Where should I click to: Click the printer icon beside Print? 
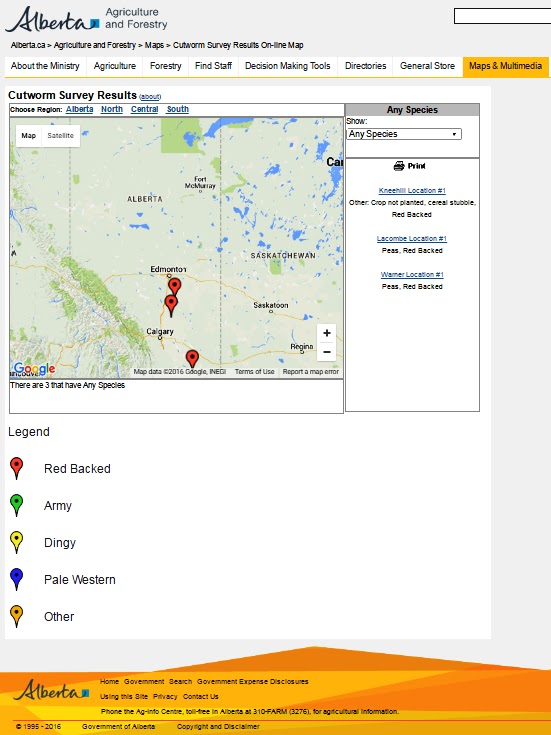tap(399, 166)
